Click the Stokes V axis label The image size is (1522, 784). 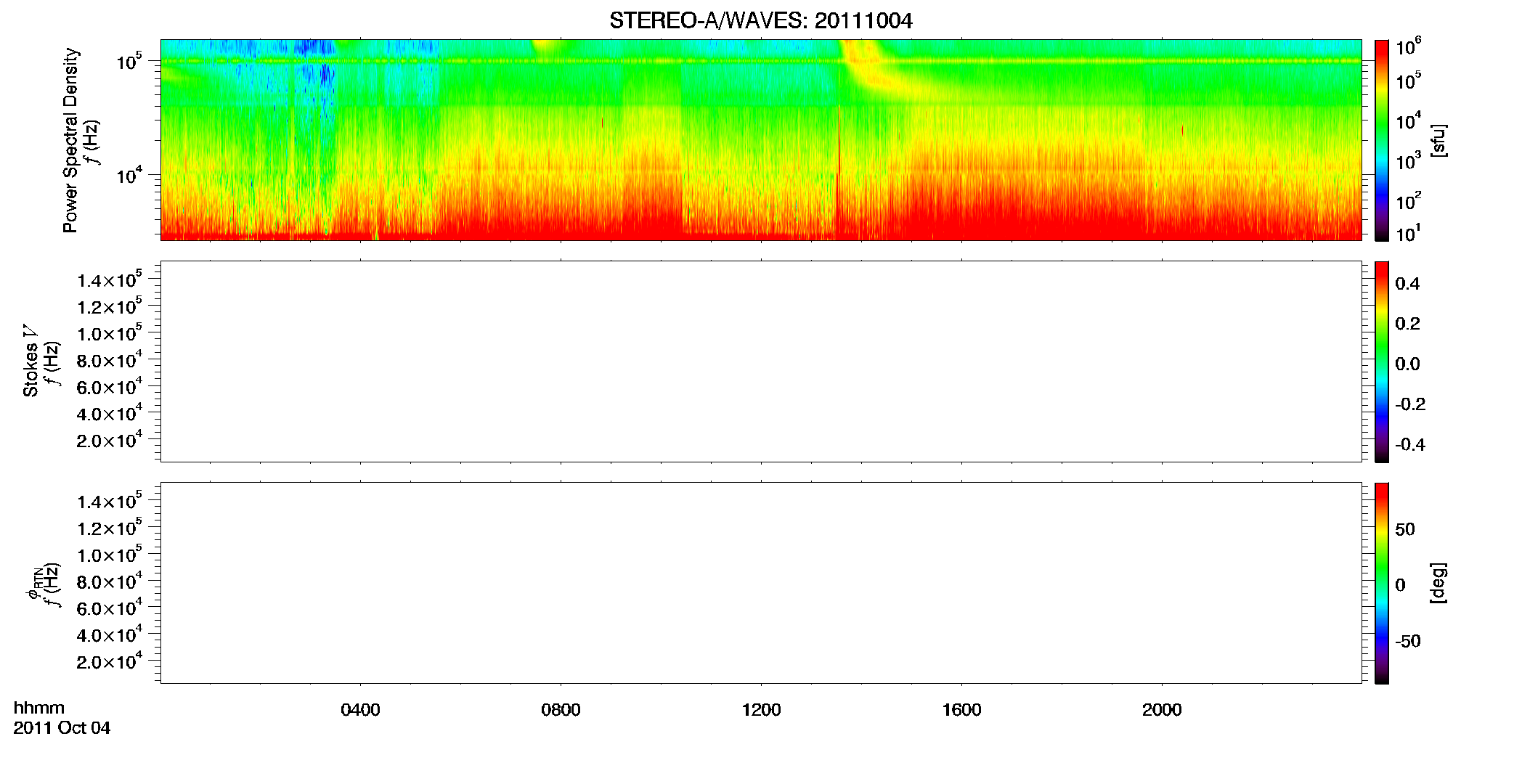point(30,361)
